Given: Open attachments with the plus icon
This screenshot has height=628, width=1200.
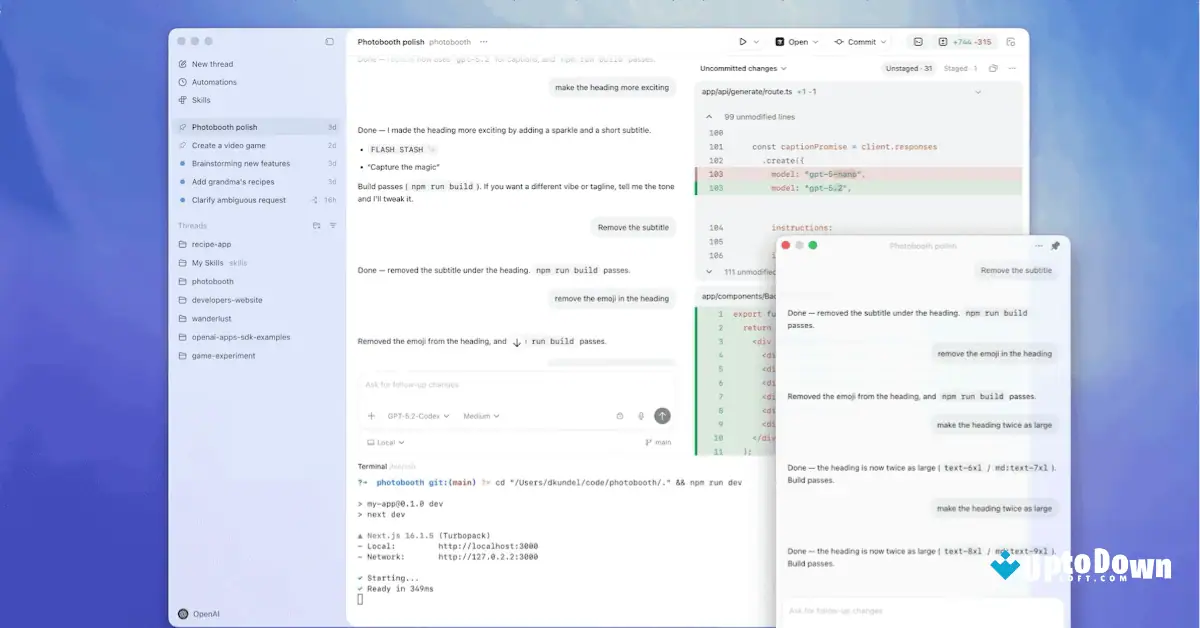Looking at the screenshot, I should [370, 415].
